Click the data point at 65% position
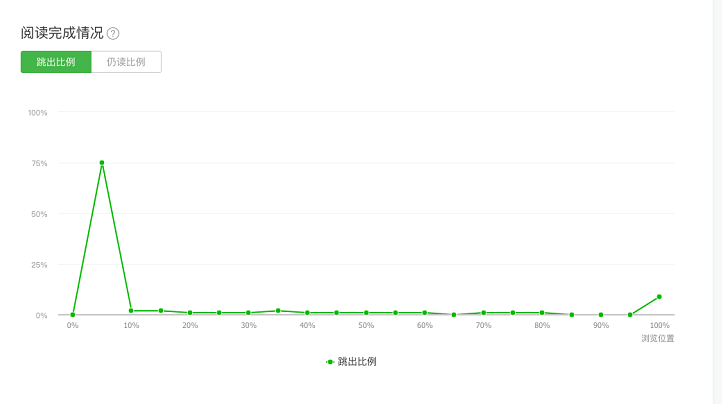 pos(454,315)
